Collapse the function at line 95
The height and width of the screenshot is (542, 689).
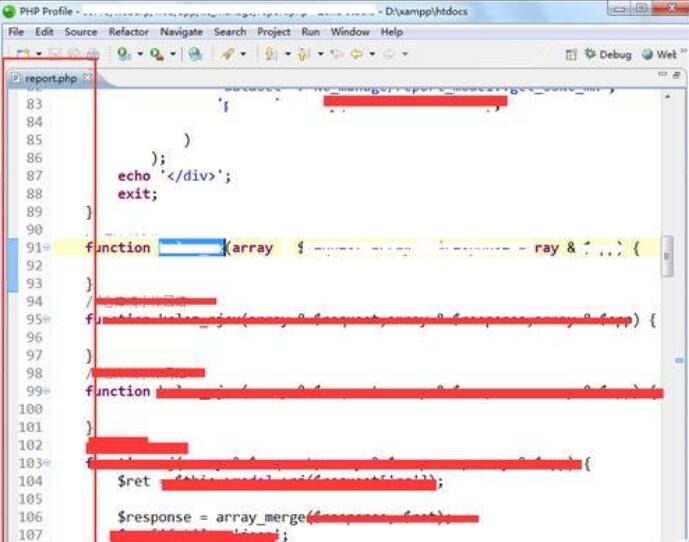click(47, 320)
